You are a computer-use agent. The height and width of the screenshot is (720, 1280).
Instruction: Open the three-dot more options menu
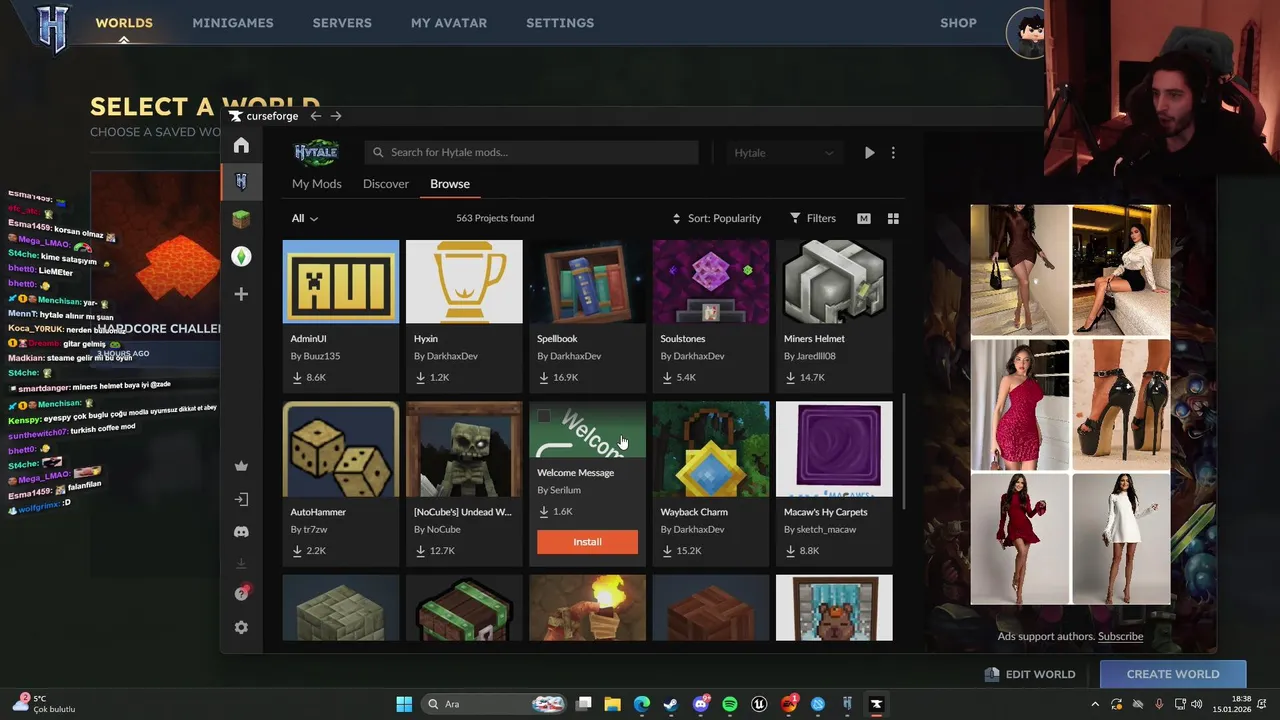893,153
